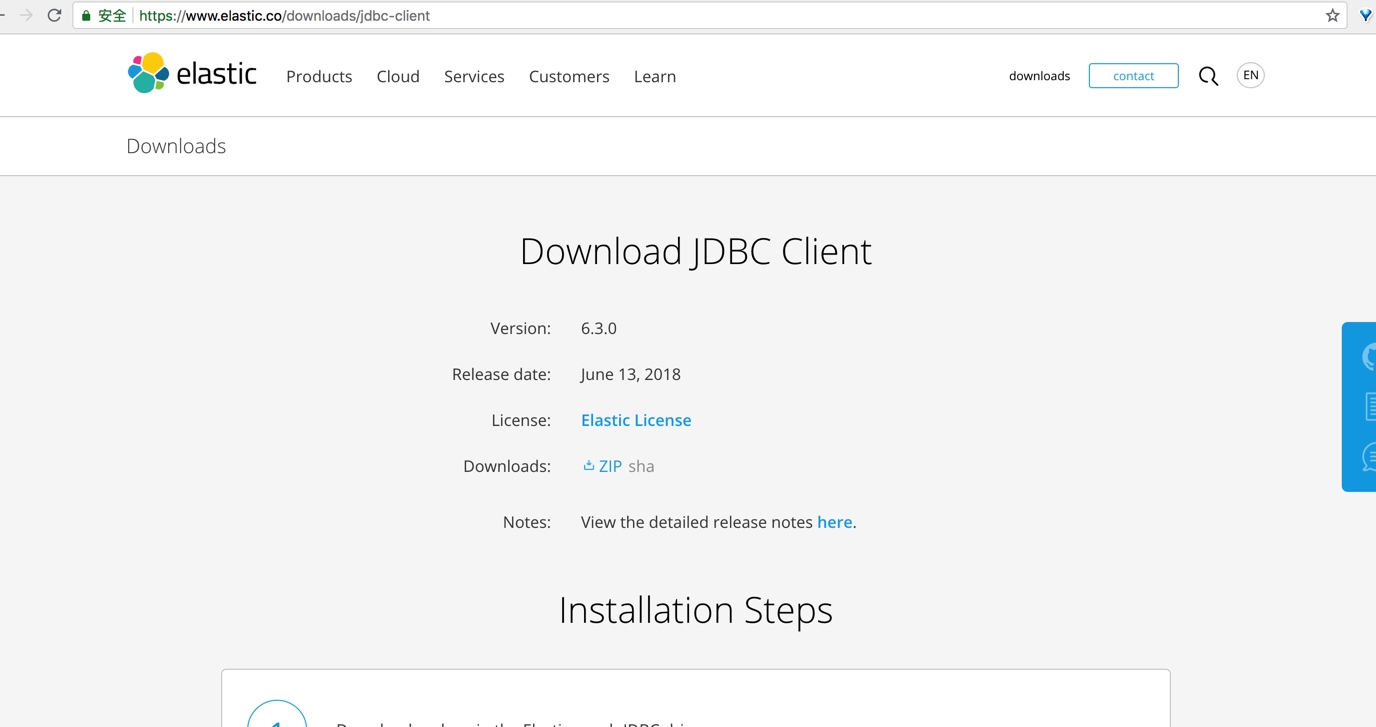Select the Customers menu item

[x=569, y=77]
